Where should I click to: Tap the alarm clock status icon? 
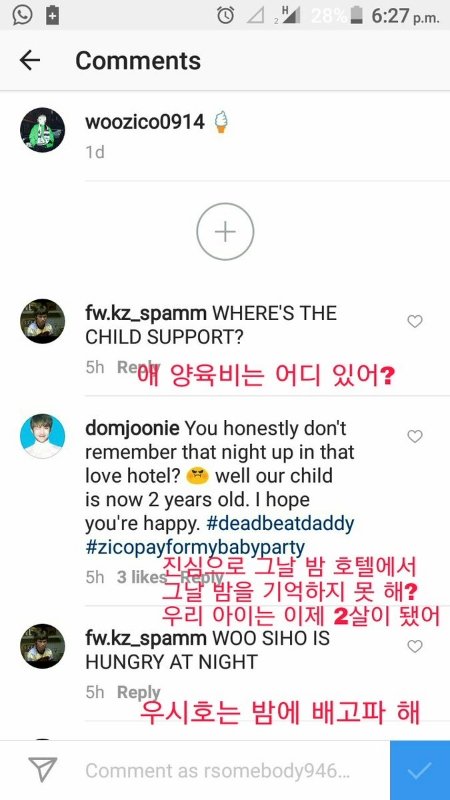click(x=225, y=15)
